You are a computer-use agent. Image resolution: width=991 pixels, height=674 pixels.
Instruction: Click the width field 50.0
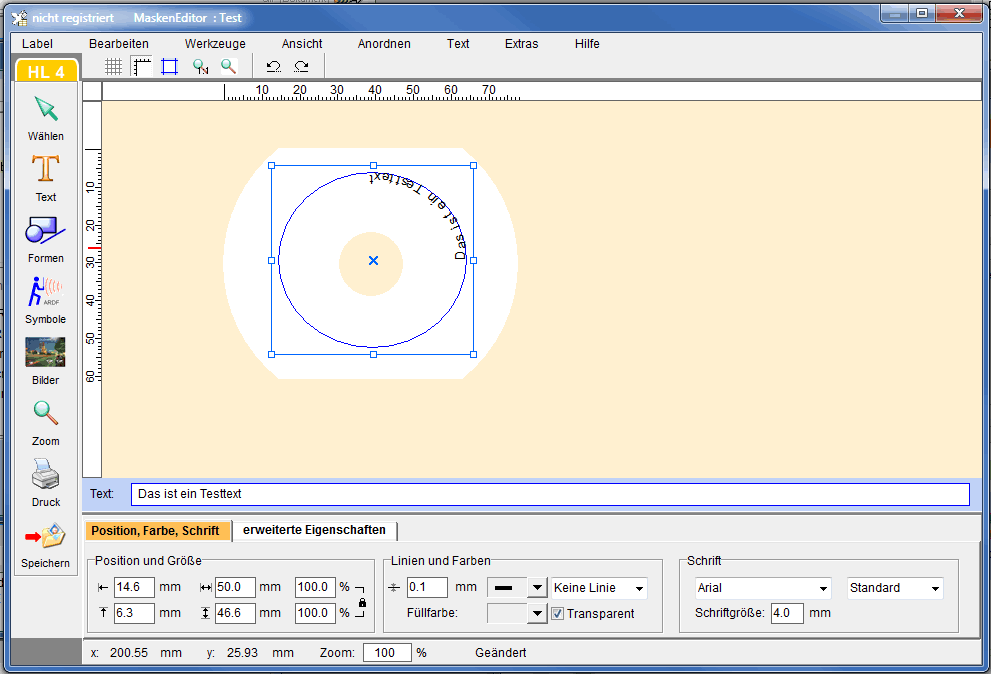235,587
